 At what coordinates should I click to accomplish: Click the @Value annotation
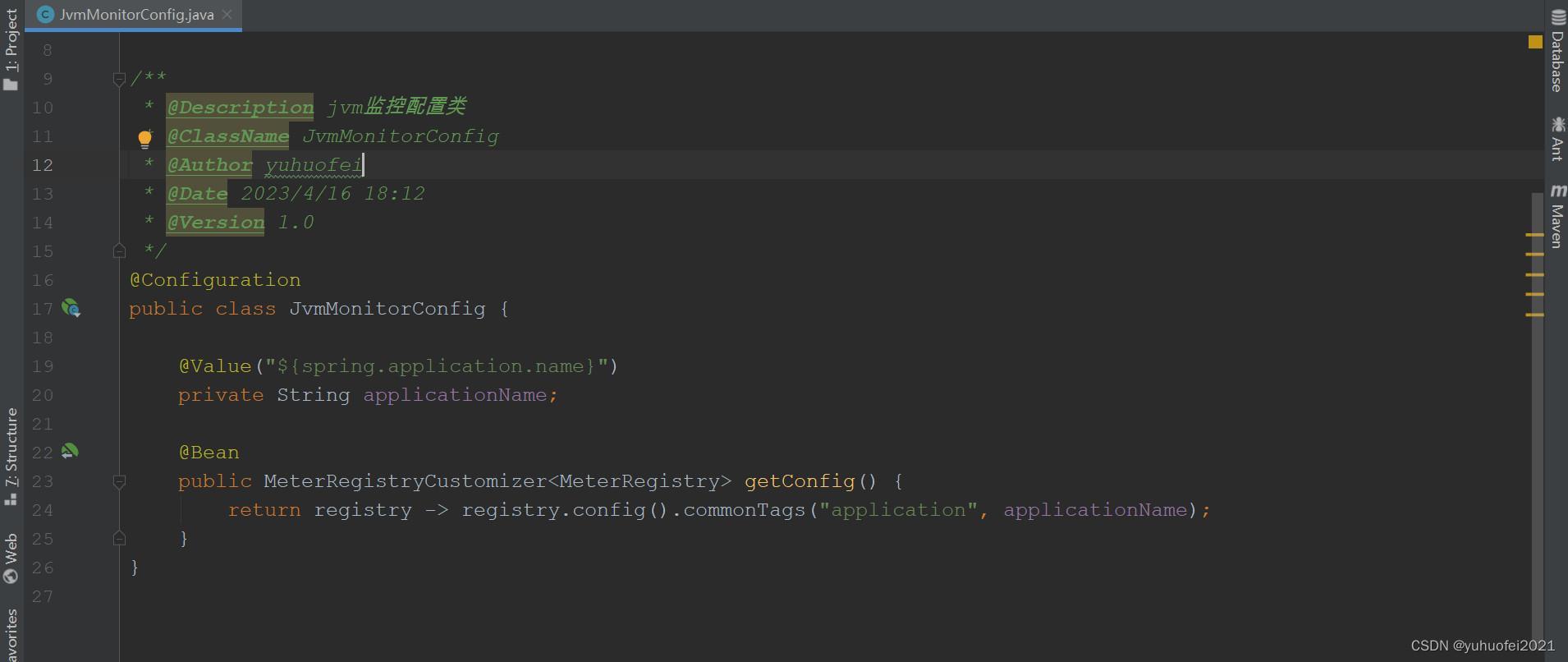tap(215, 366)
